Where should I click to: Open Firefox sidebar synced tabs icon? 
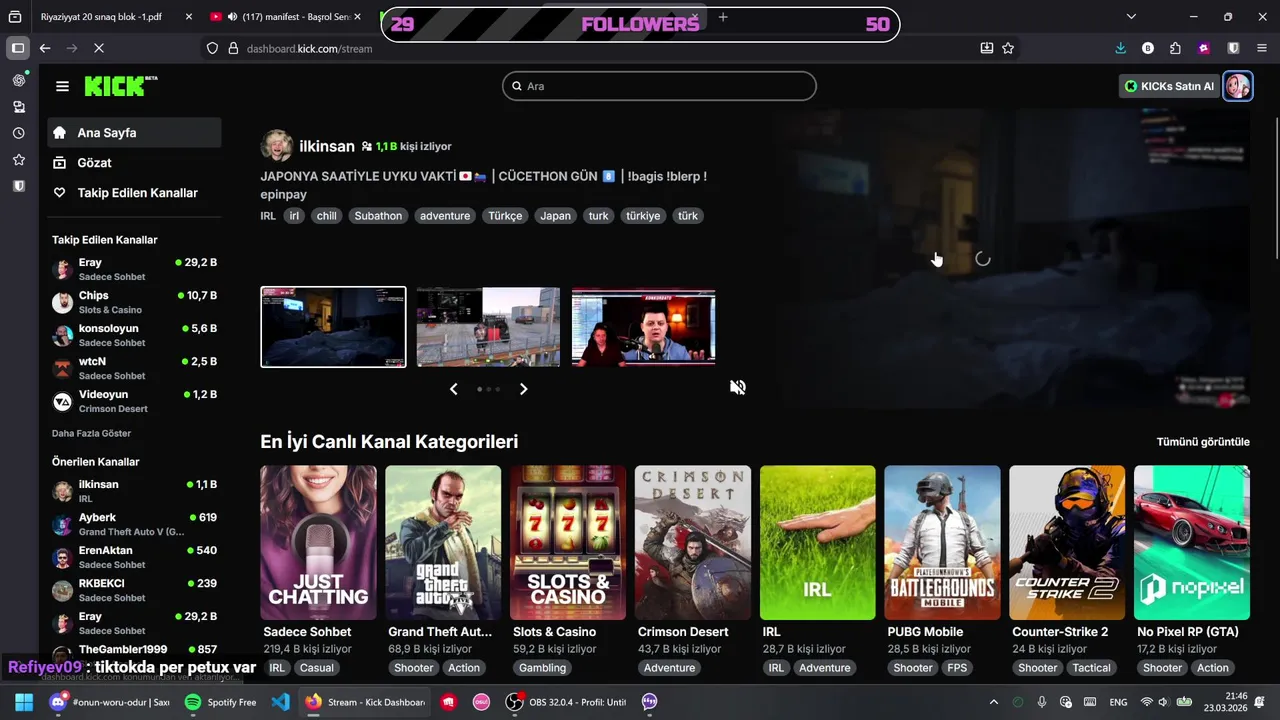[18, 107]
